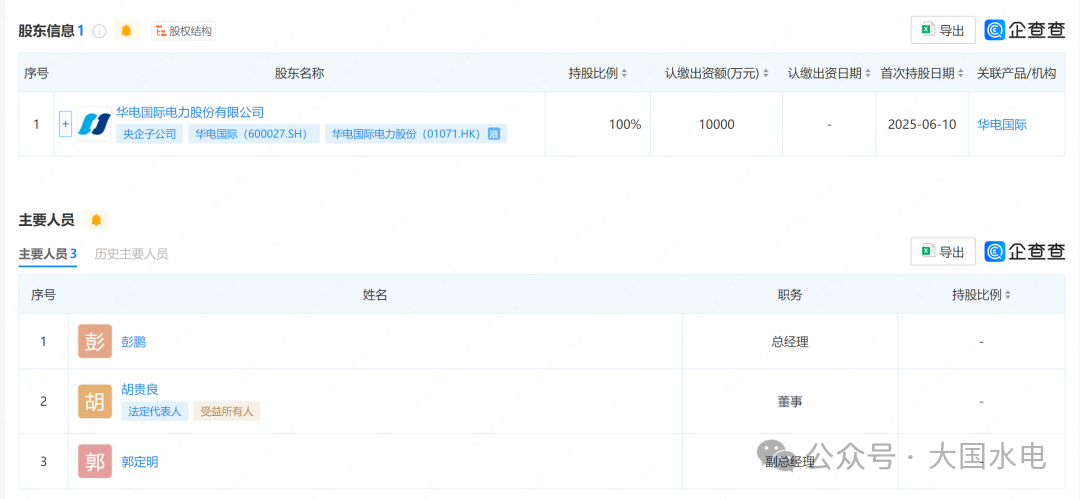Click the 华电国际（600027.SH）stock tag

coord(253,134)
